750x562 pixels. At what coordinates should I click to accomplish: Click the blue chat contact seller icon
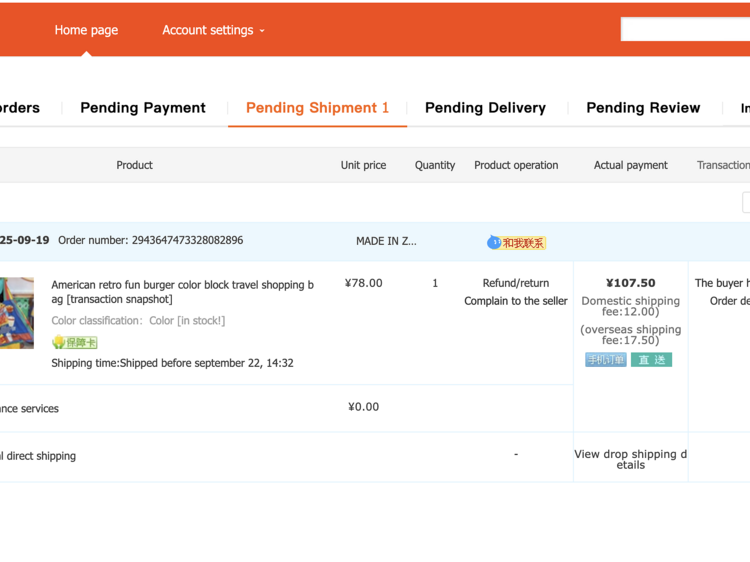click(x=494, y=242)
